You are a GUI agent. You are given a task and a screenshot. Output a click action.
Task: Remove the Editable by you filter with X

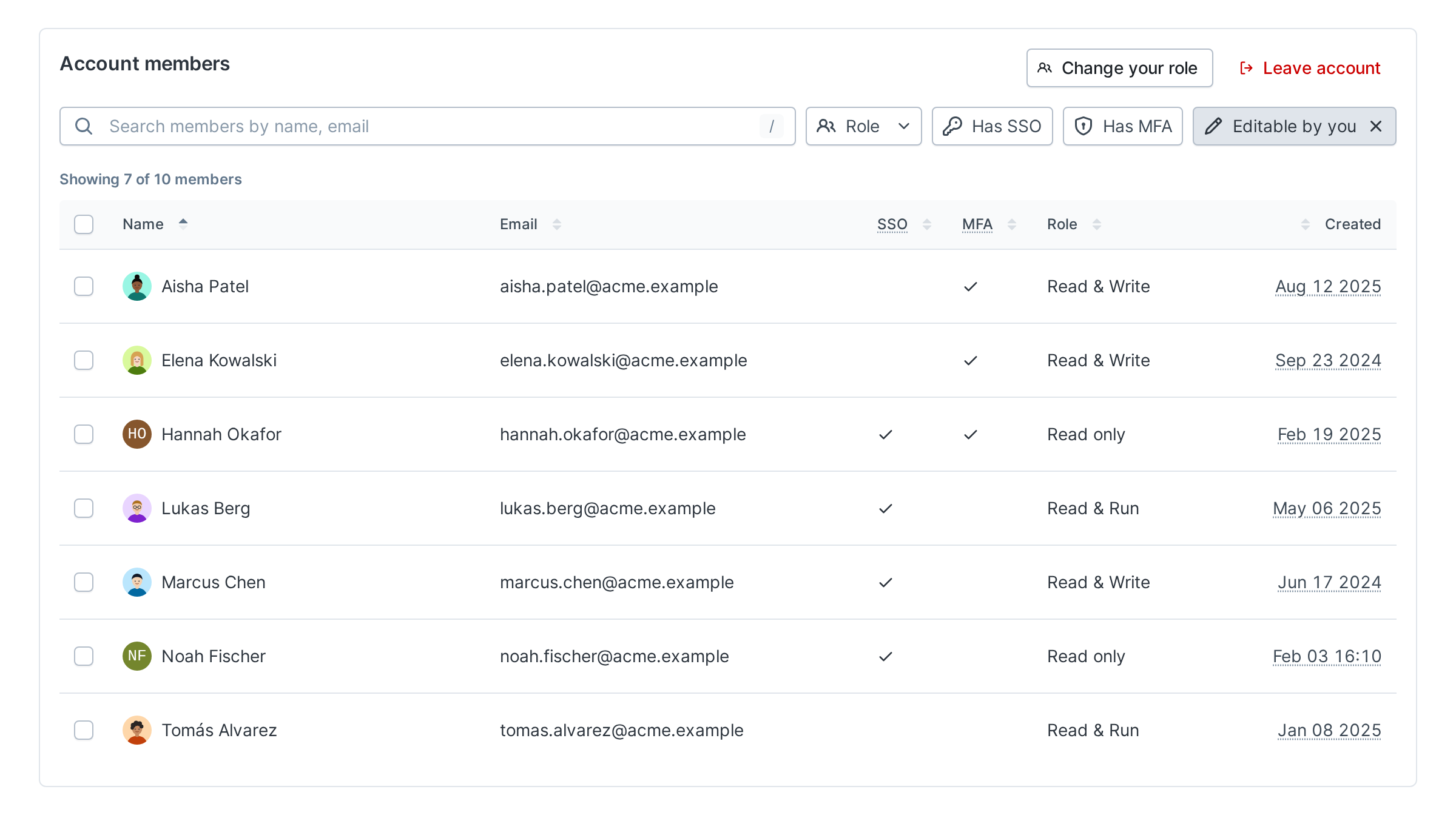click(x=1376, y=126)
